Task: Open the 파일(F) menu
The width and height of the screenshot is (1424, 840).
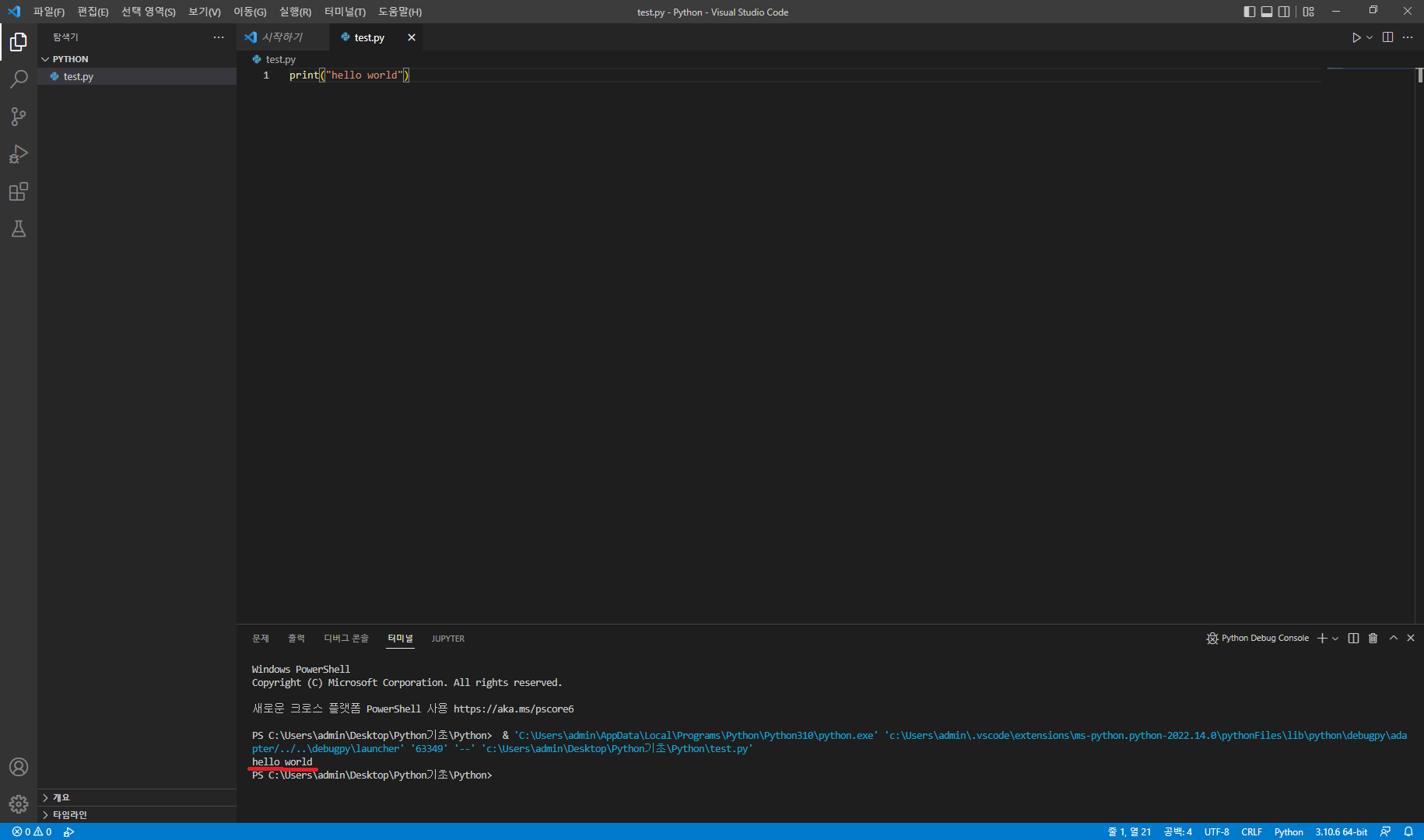Action: coord(49,12)
